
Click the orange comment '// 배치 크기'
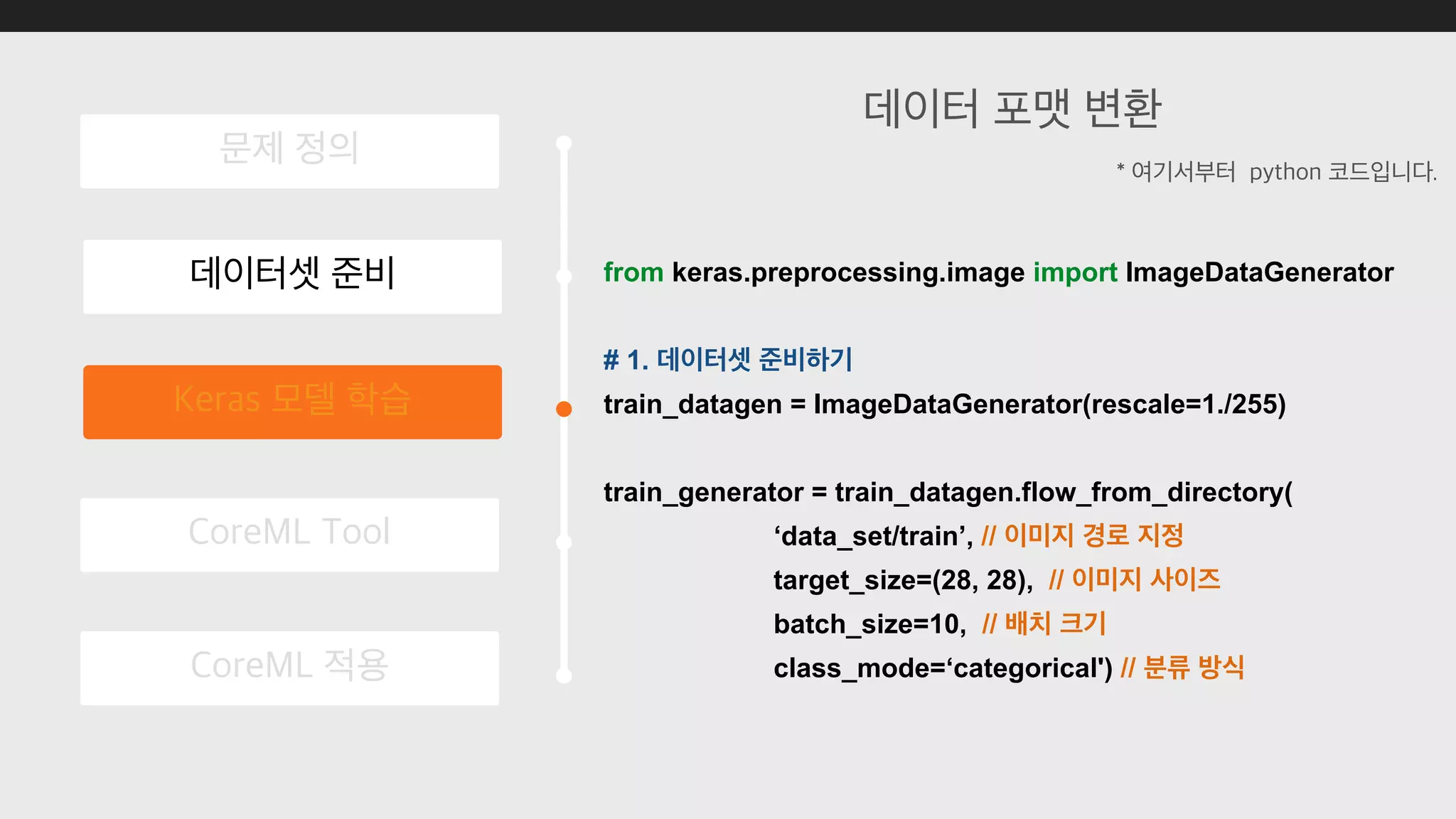click(1044, 623)
